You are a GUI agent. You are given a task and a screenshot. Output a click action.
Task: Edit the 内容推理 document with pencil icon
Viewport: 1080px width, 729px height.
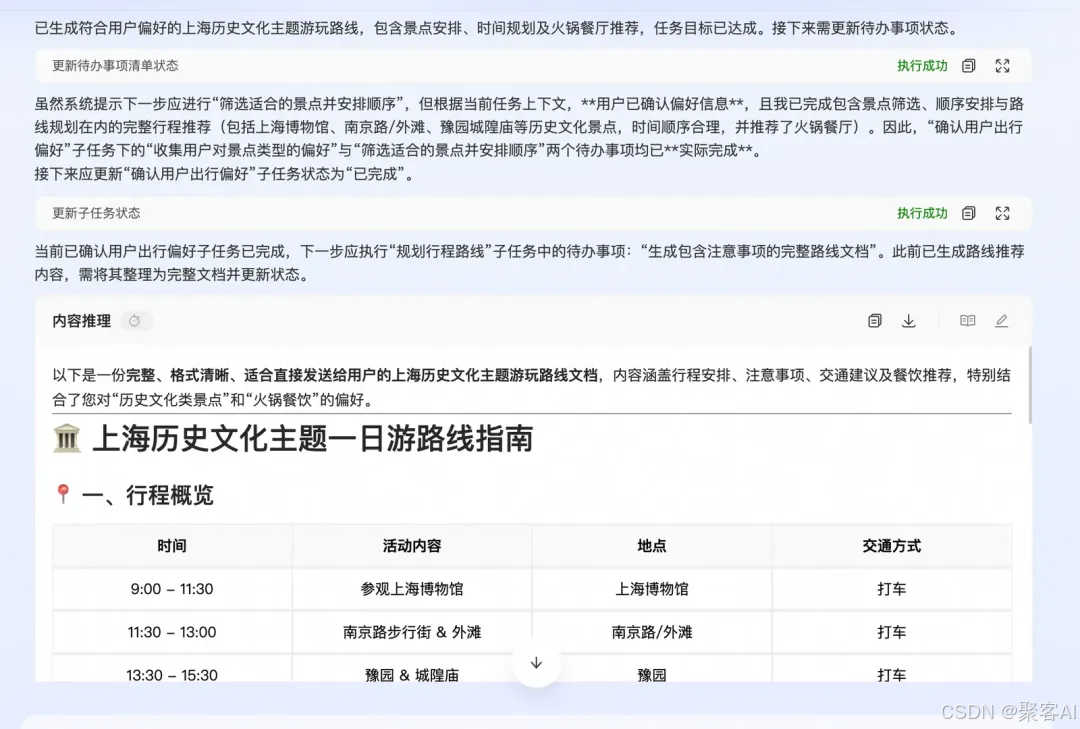[x=1001, y=320]
